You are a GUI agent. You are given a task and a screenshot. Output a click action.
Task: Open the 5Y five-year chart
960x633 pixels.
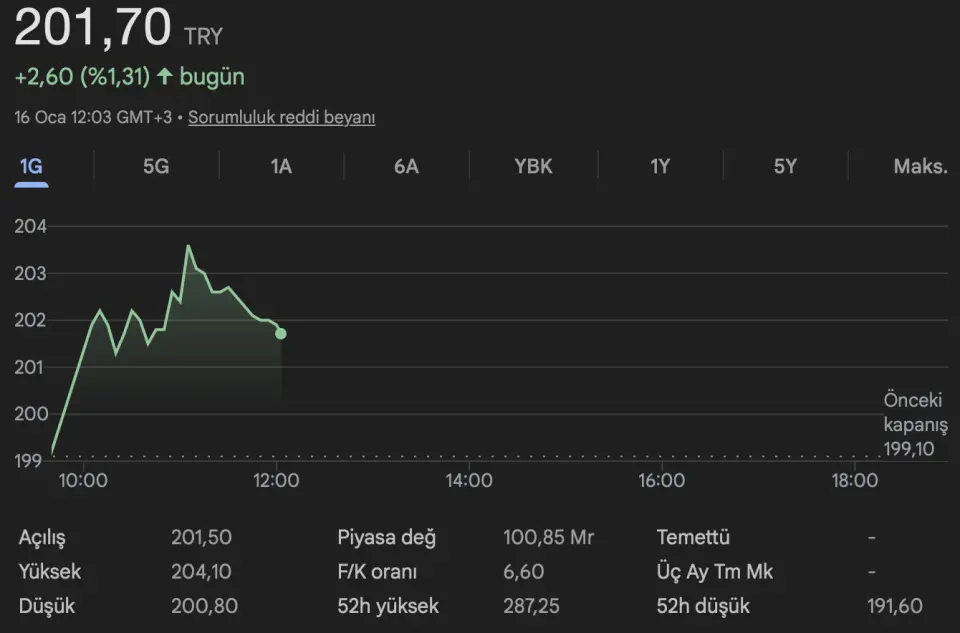click(x=785, y=166)
